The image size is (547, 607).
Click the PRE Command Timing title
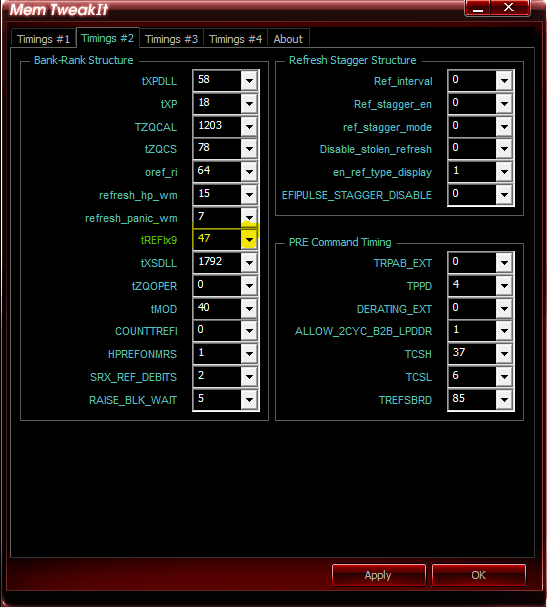point(340,242)
